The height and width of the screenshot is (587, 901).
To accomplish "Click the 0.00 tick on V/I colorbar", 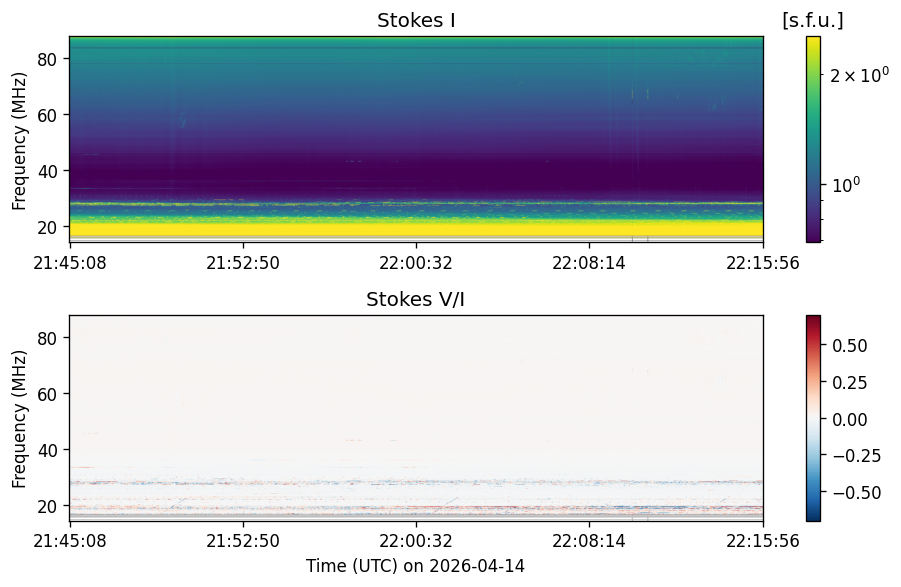I will [x=850, y=419].
